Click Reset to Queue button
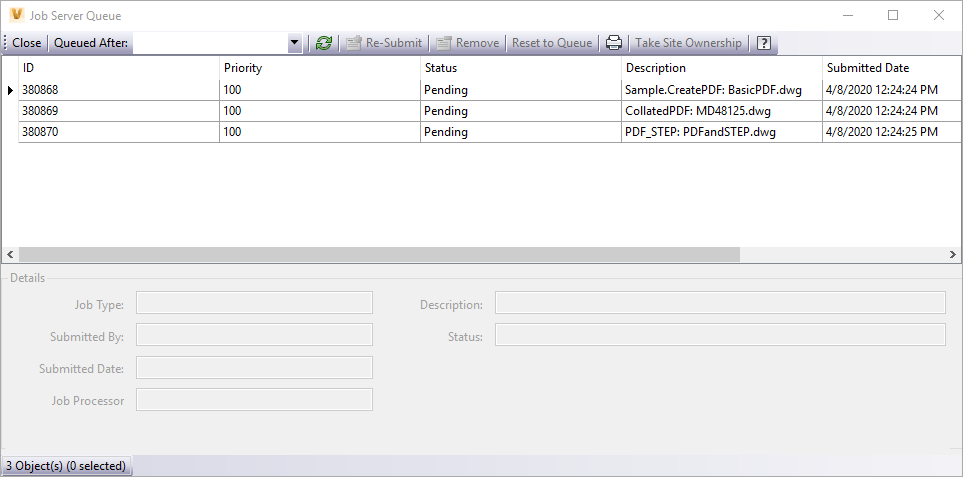The height and width of the screenshot is (477, 963). [x=552, y=43]
